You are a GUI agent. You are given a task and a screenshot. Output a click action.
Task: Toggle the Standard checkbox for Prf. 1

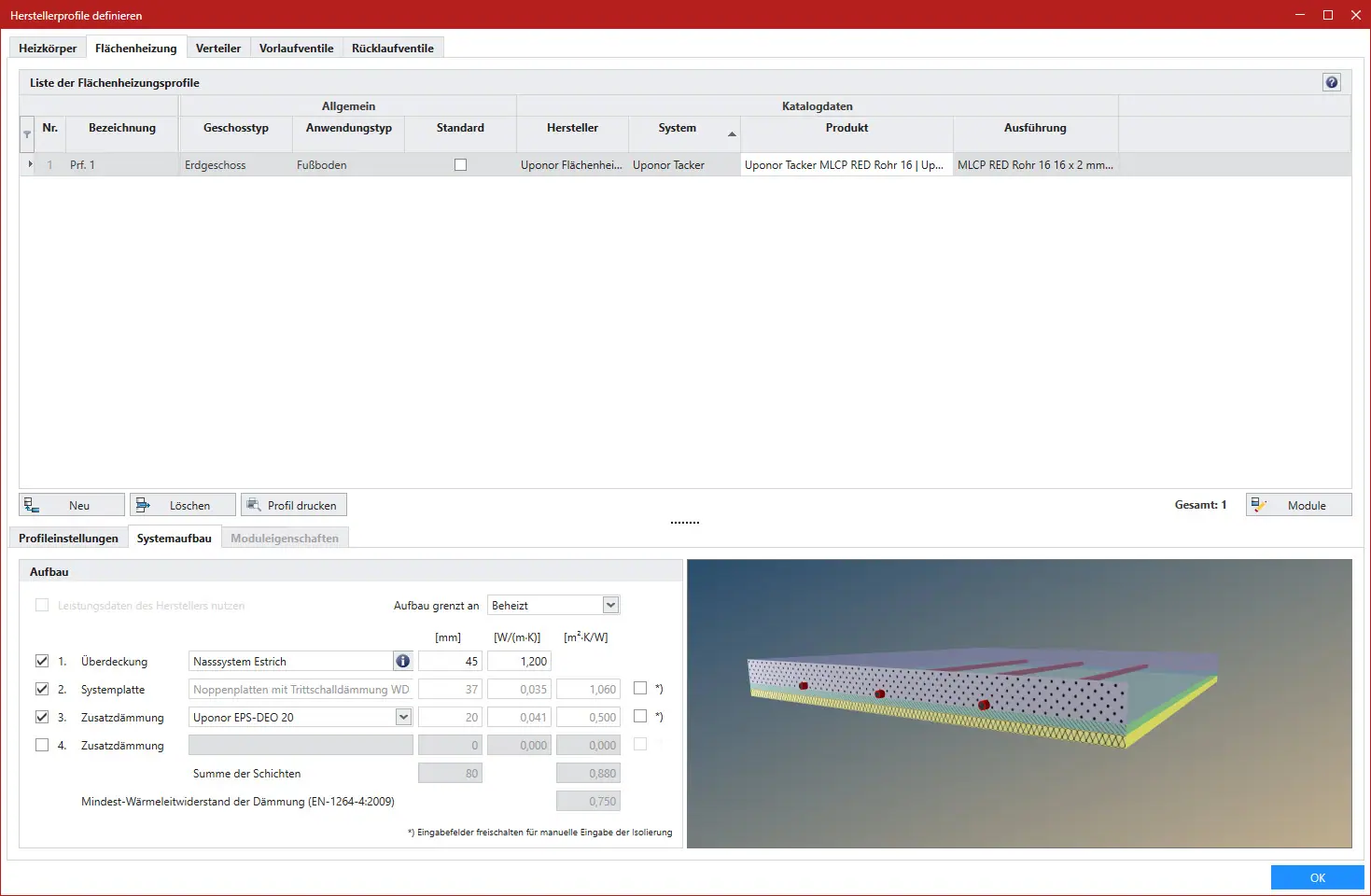click(x=460, y=165)
